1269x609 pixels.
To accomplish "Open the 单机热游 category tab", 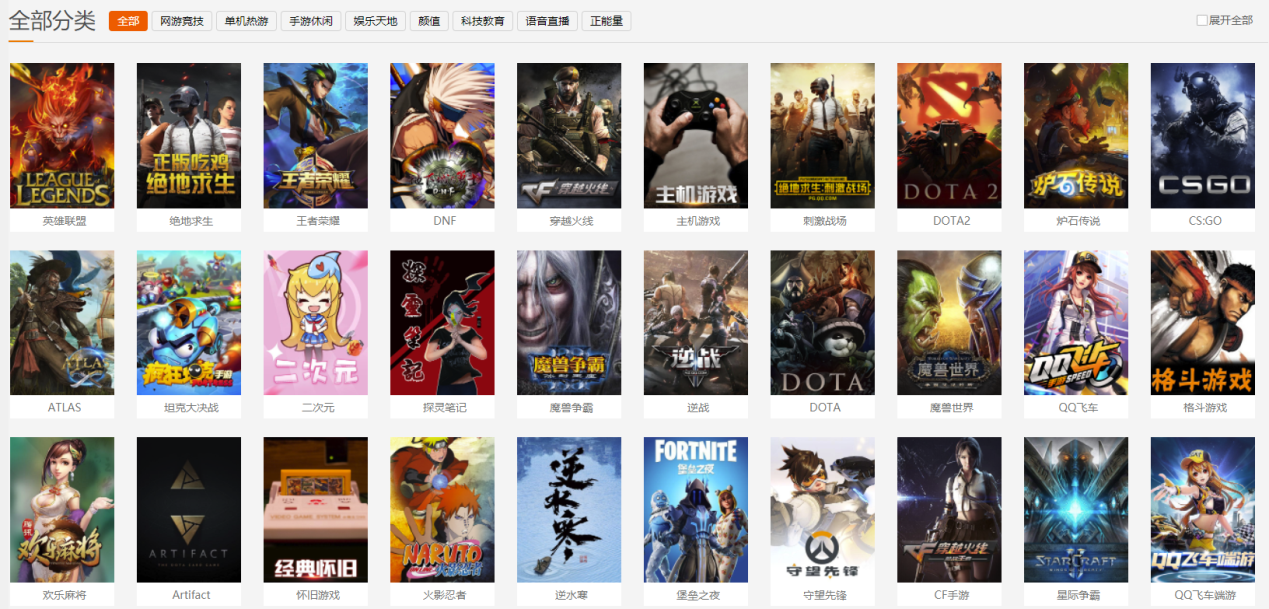I will (x=246, y=21).
